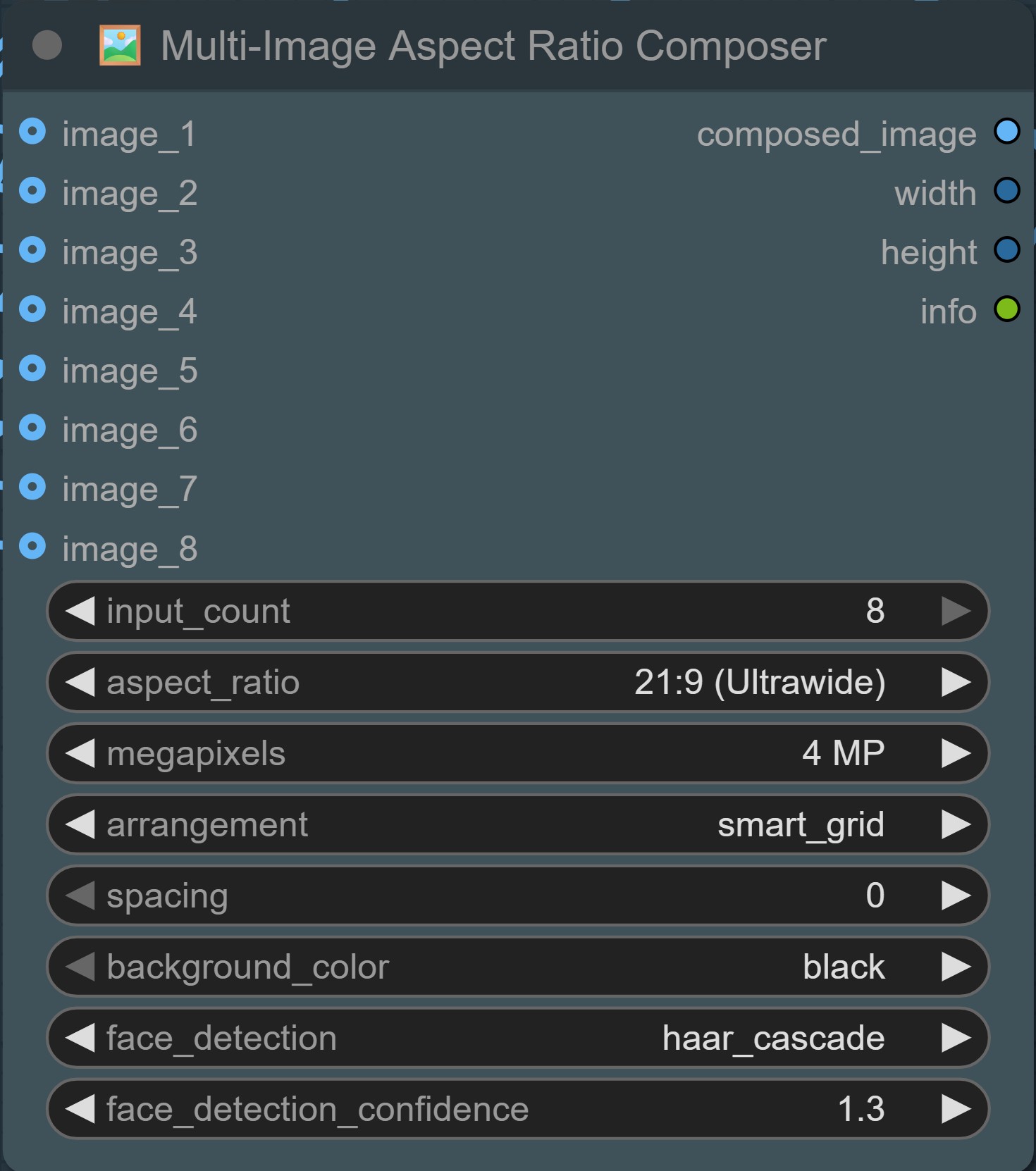The height and width of the screenshot is (1171, 1036).
Task: Select next megapixels option with right arrow
Action: (956, 753)
